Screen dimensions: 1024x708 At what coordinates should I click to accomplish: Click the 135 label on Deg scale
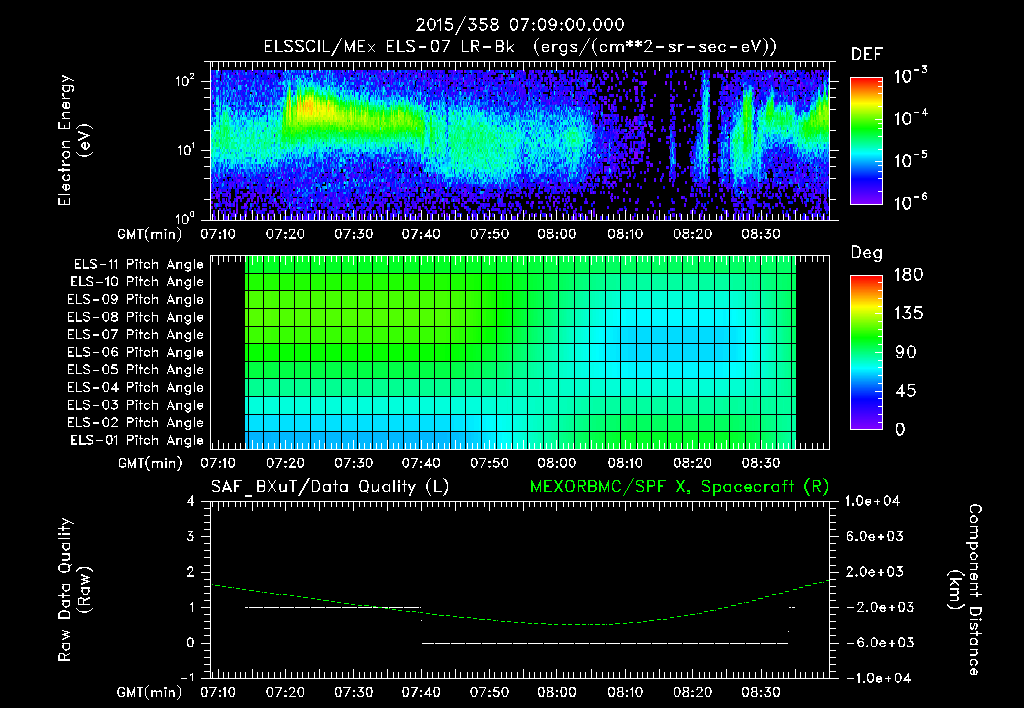point(908,313)
